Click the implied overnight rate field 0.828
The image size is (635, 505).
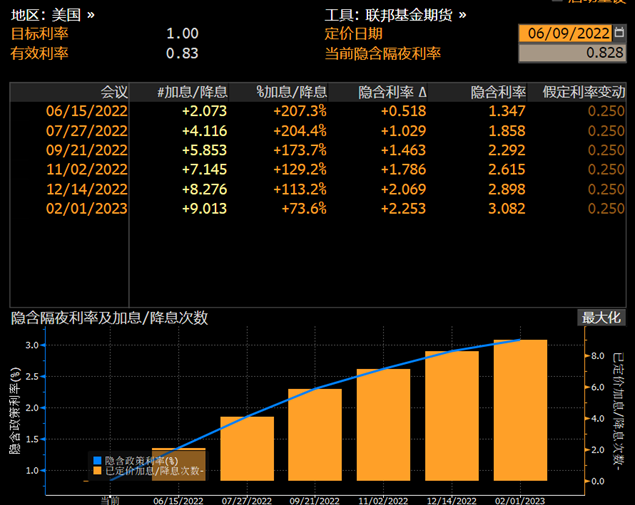pos(573,53)
